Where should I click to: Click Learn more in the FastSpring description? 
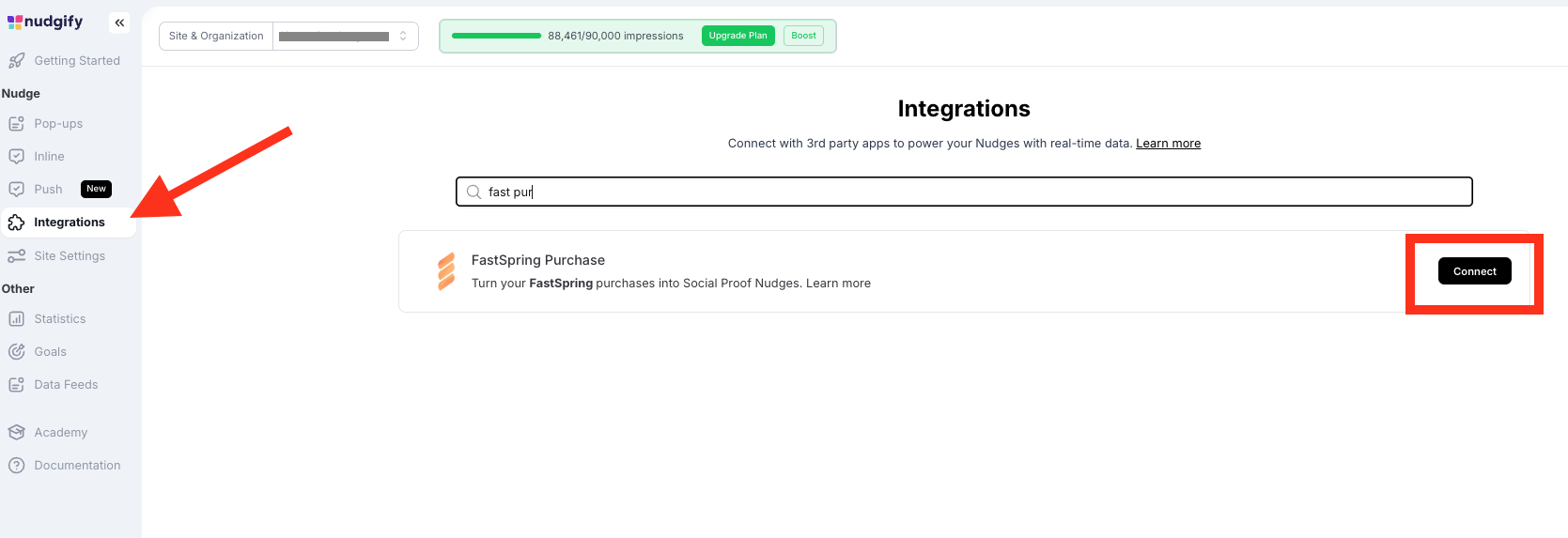tap(838, 284)
